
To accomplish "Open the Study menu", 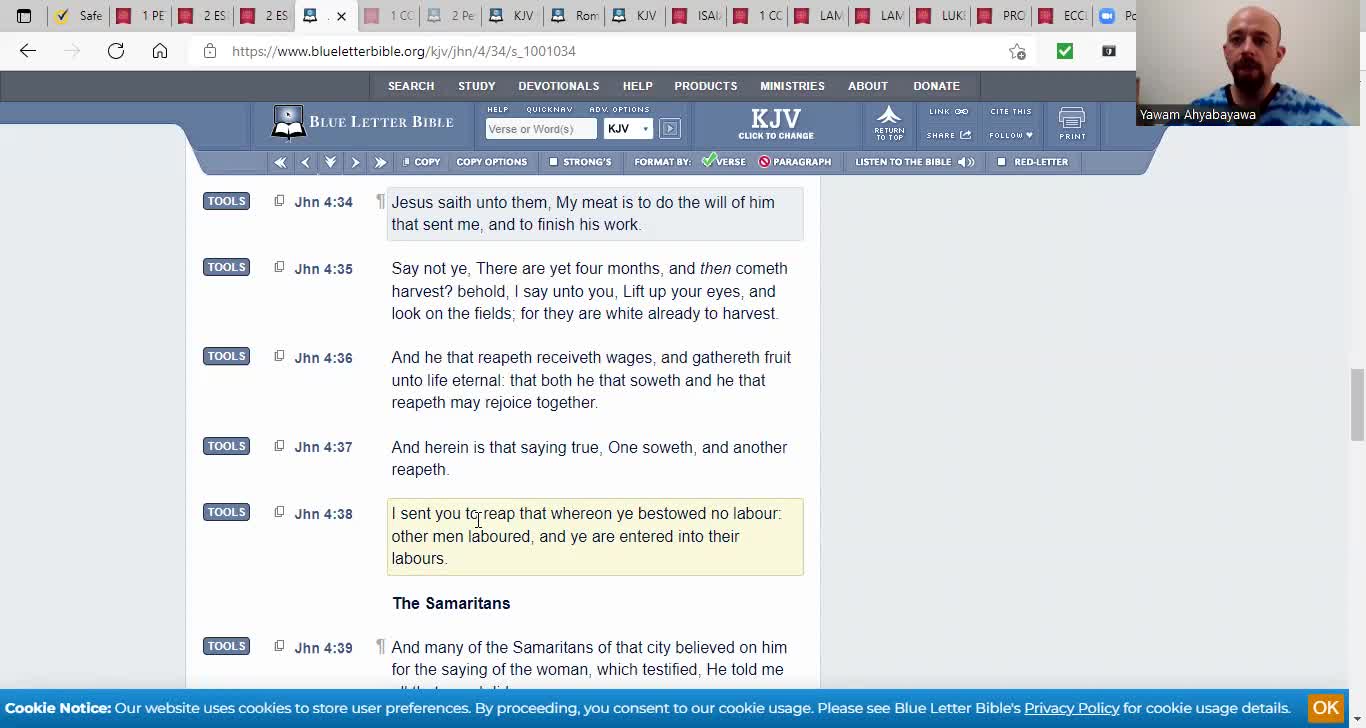I will click(x=477, y=86).
